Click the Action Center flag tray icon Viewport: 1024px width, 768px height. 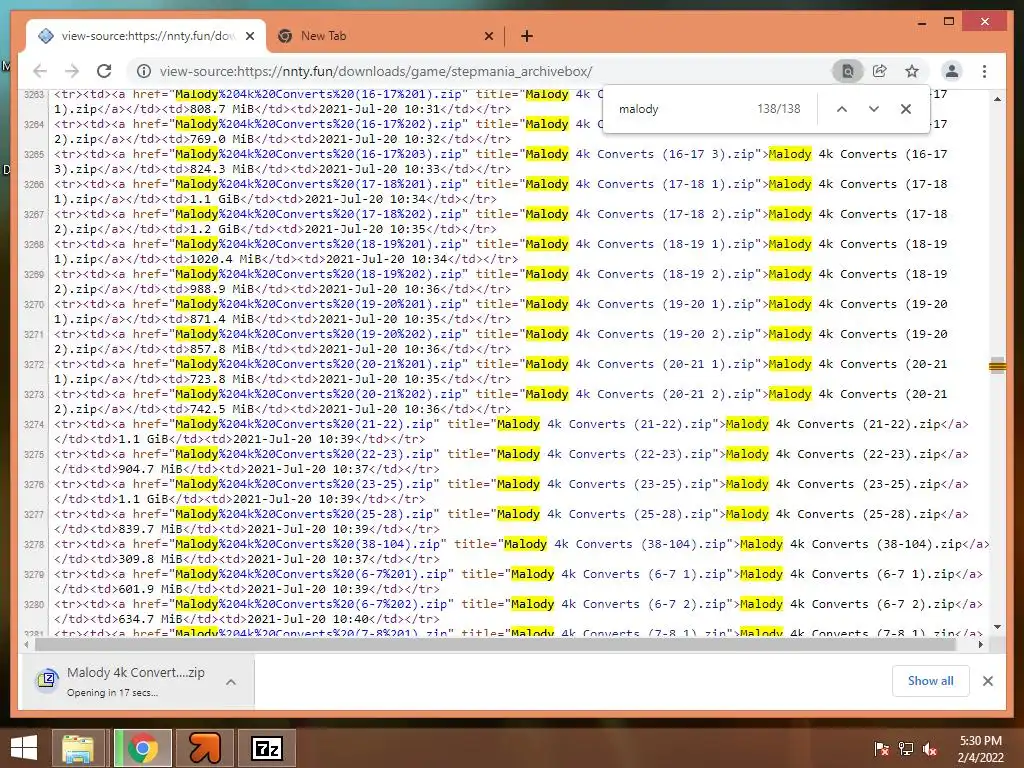(881, 748)
